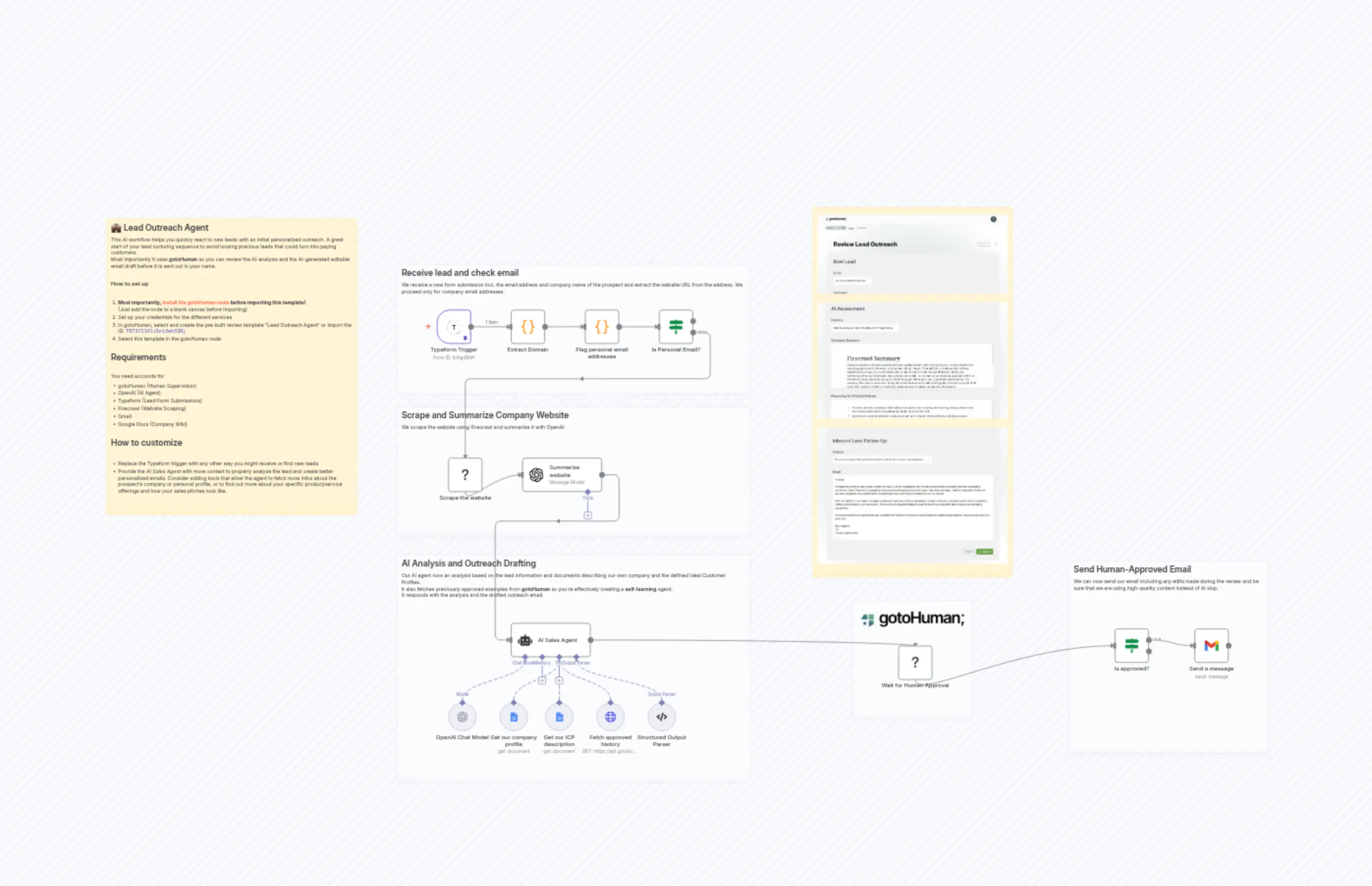Open the Is Personal Email? filter node

pyautogui.click(x=675, y=326)
